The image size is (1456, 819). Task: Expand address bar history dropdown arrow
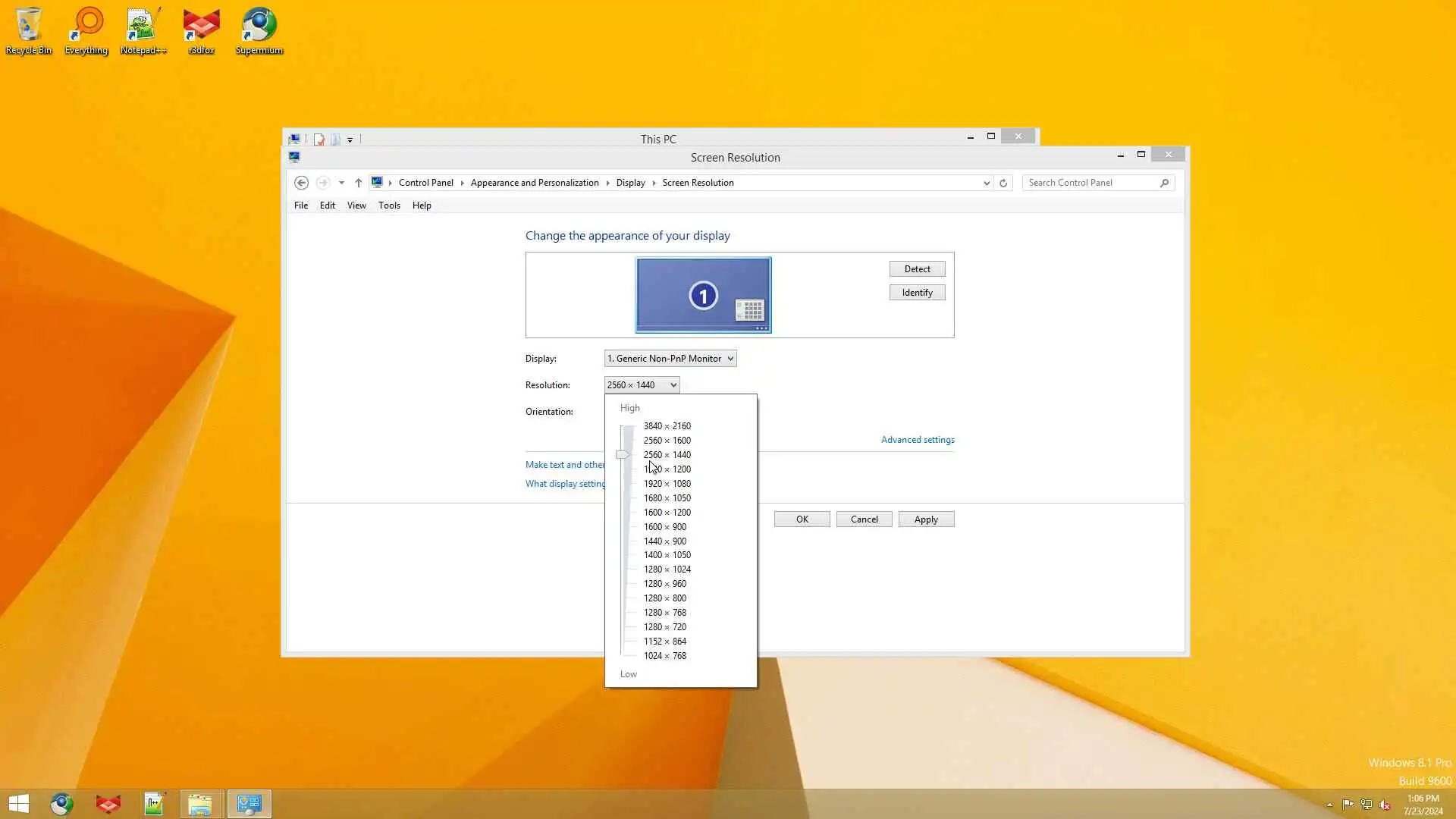[986, 183]
